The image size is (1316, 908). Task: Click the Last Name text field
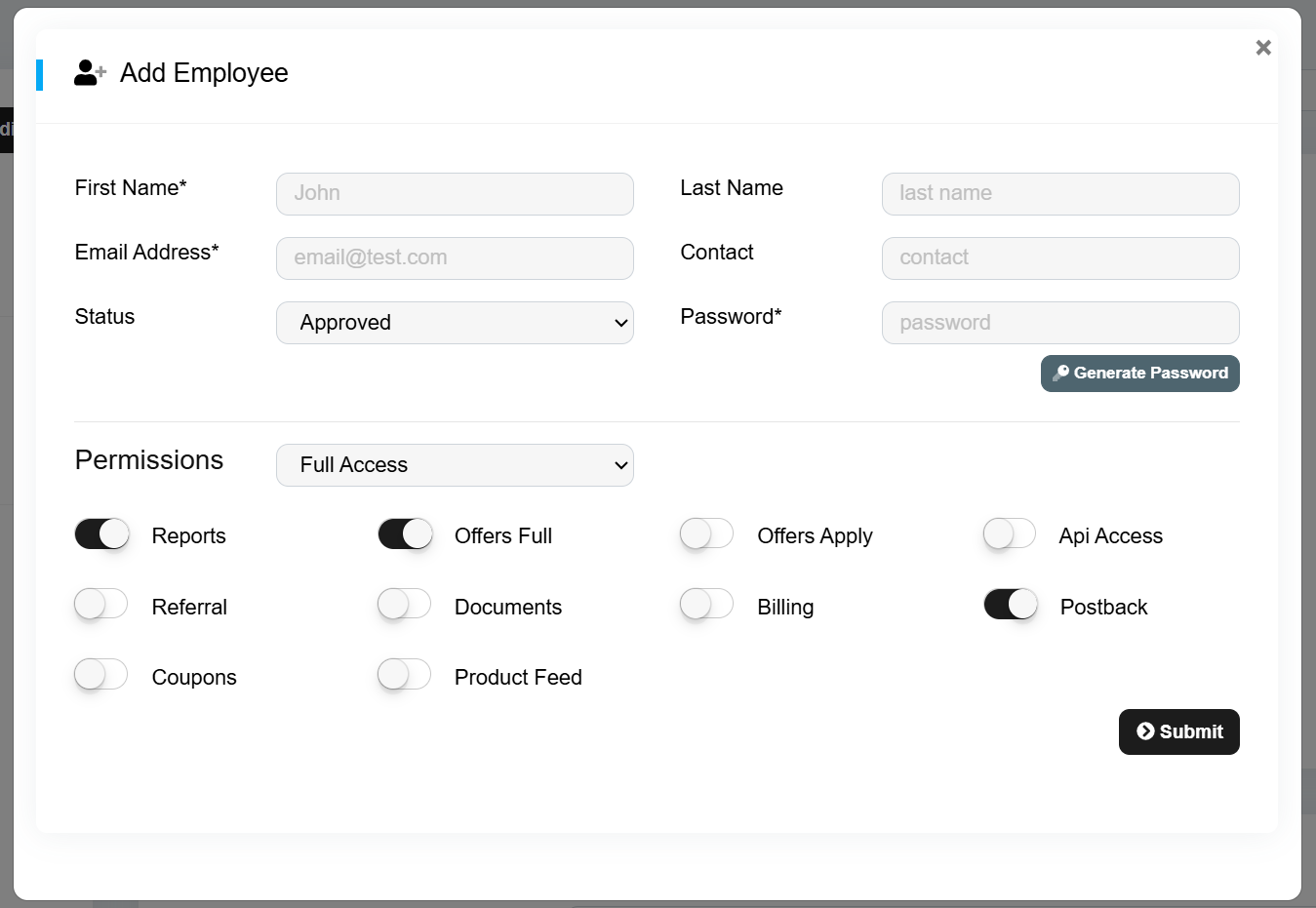[1060, 194]
